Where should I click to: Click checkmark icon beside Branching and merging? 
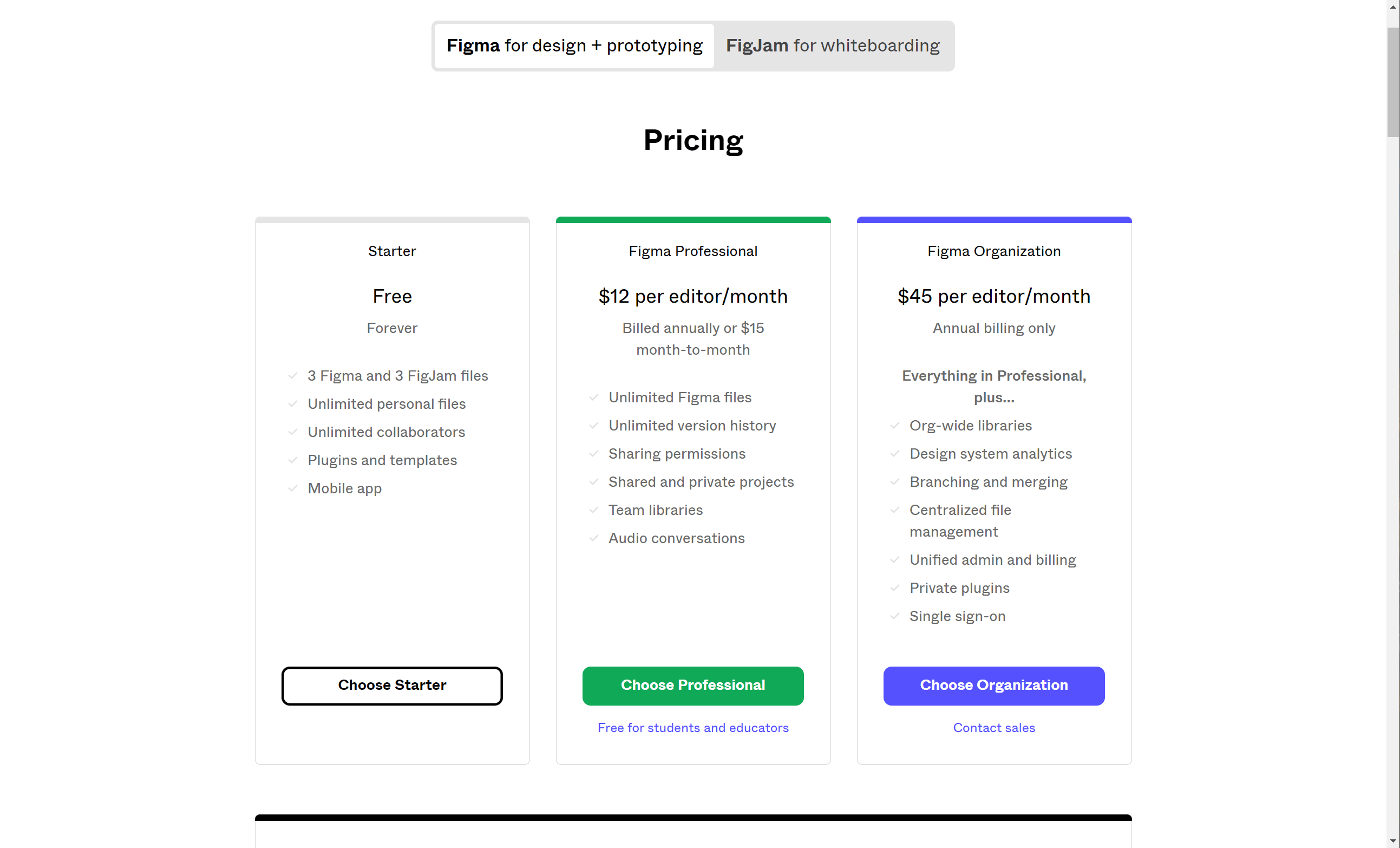[894, 482]
